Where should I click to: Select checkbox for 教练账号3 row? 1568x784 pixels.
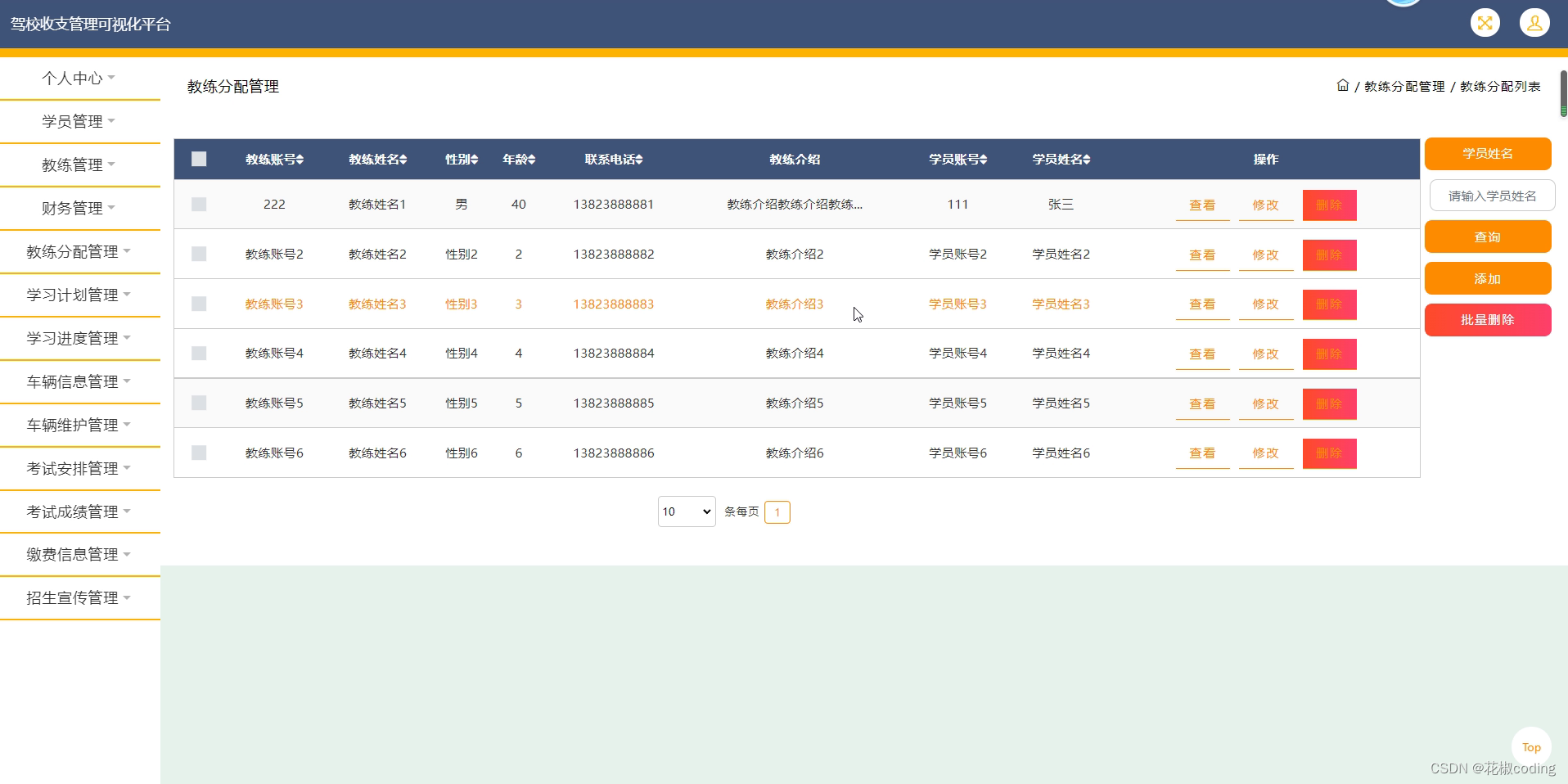[199, 304]
